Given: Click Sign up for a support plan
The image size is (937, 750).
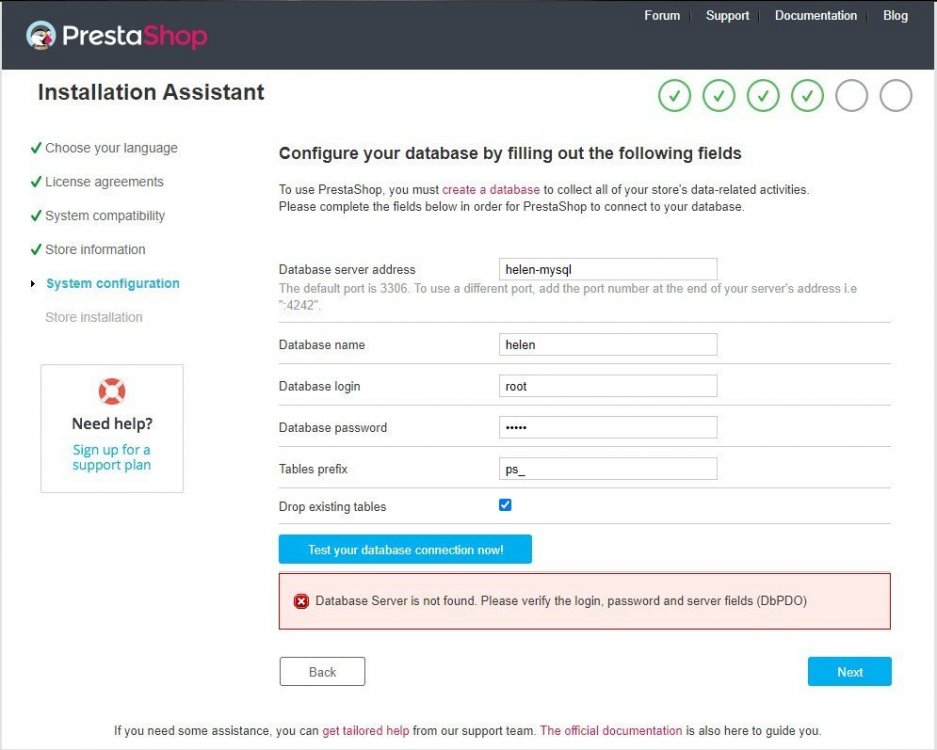Looking at the screenshot, I should coord(112,457).
